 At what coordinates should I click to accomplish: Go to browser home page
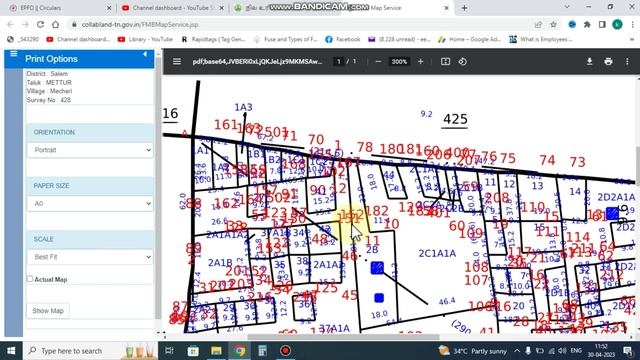[56, 24]
